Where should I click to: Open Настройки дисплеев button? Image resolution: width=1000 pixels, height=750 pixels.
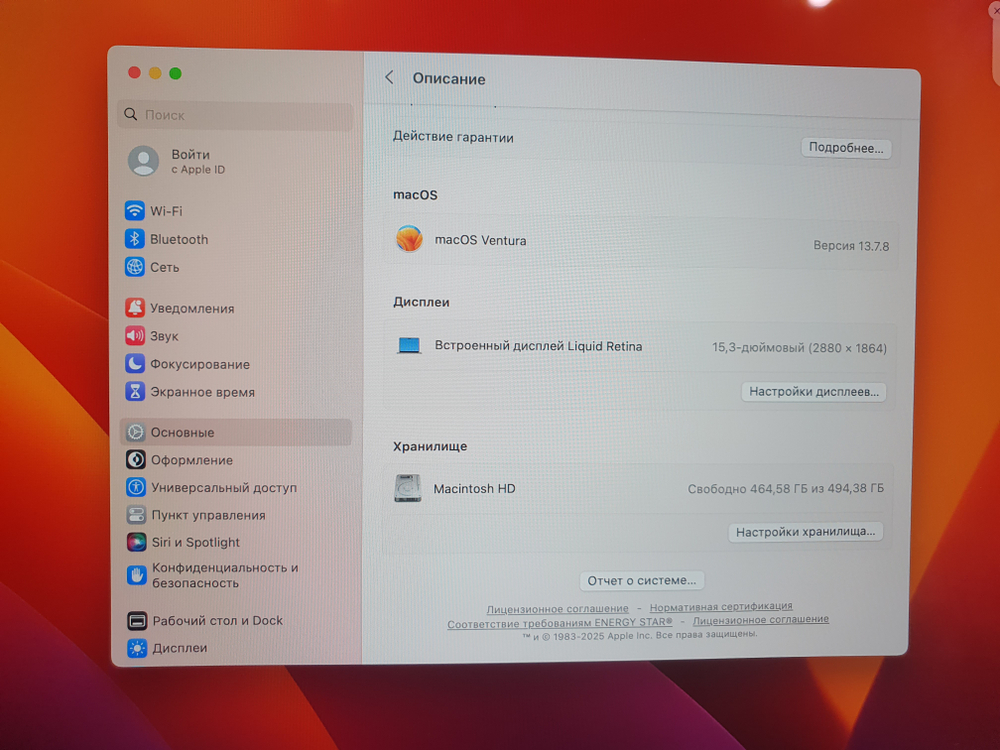tap(814, 392)
